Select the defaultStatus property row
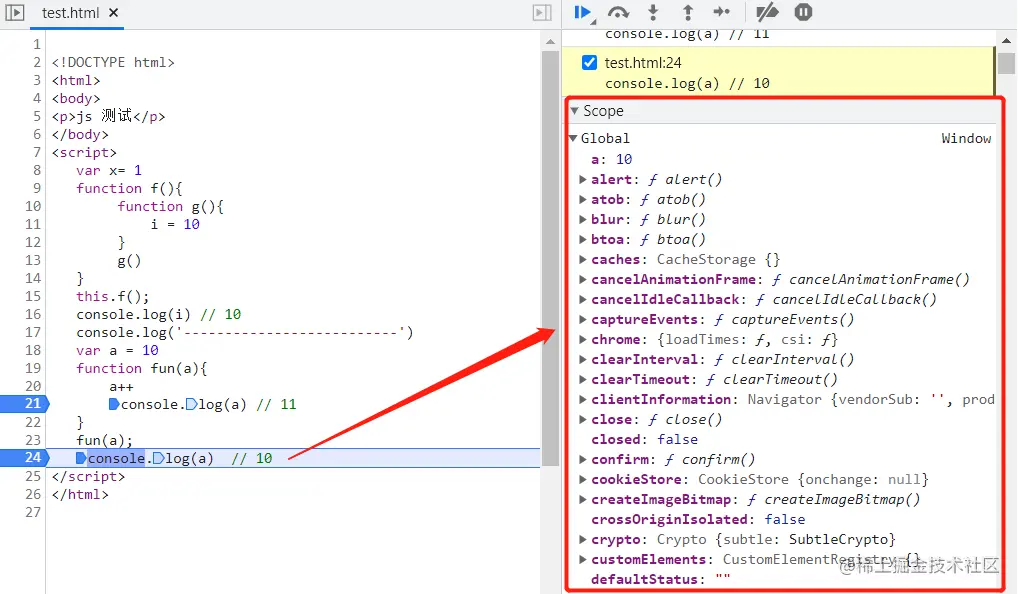 pyautogui.click(x=660, y=579)
